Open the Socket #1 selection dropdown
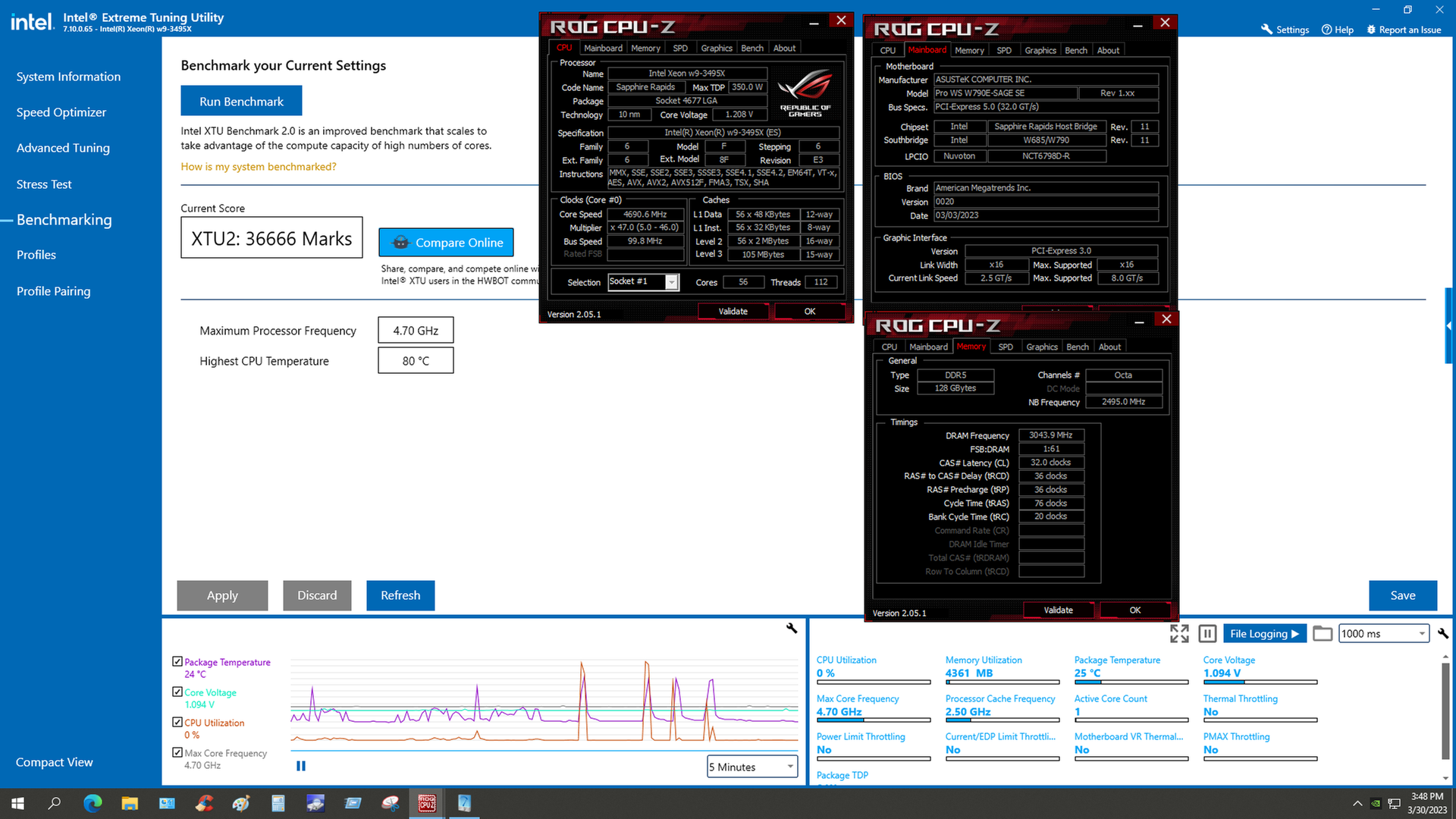The width and height of the screenshot is (1456, 819). pyautogui.click(x=643, y=282)
